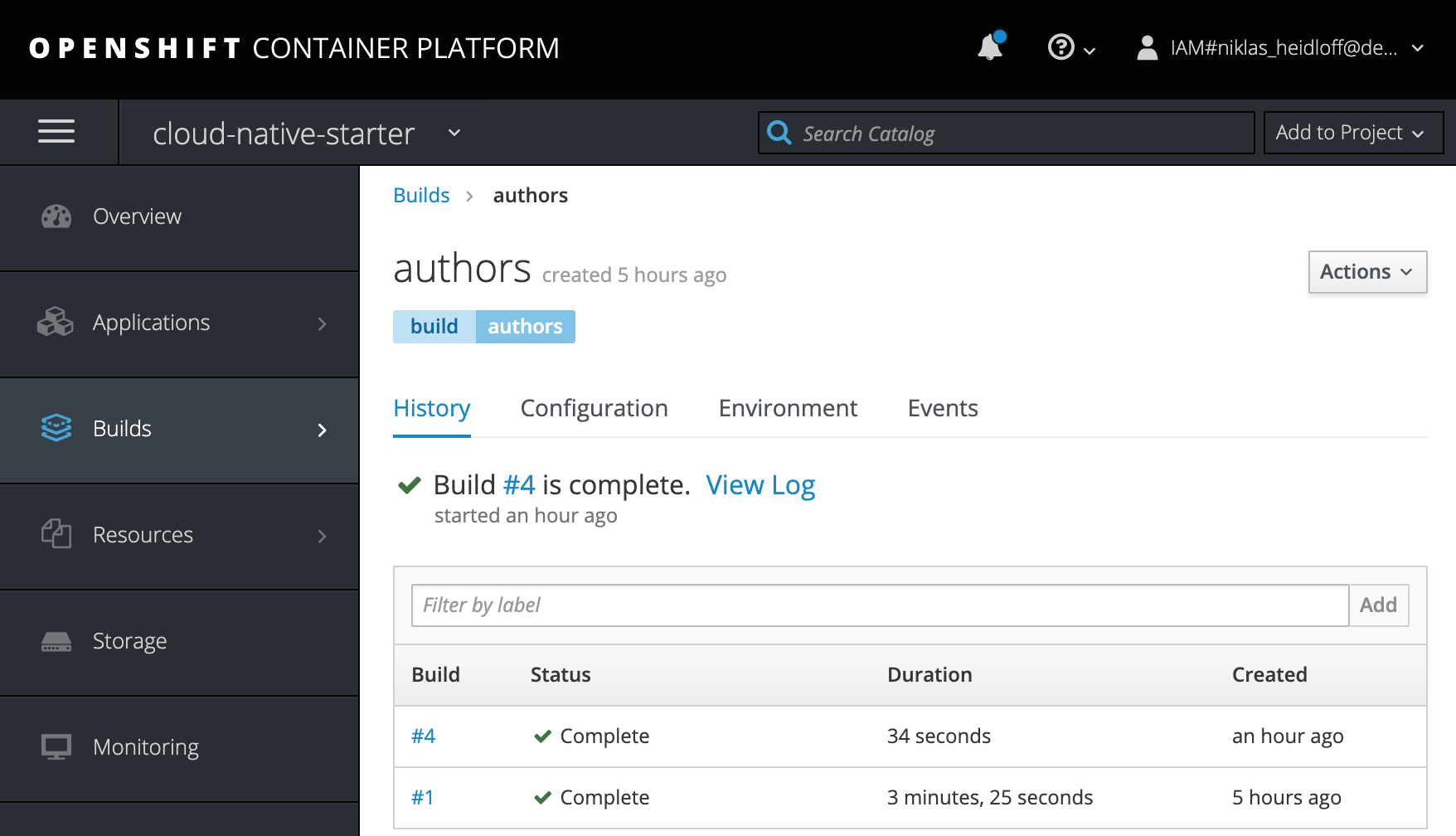Click the Applications cubes icon

[x=56, y=322]
